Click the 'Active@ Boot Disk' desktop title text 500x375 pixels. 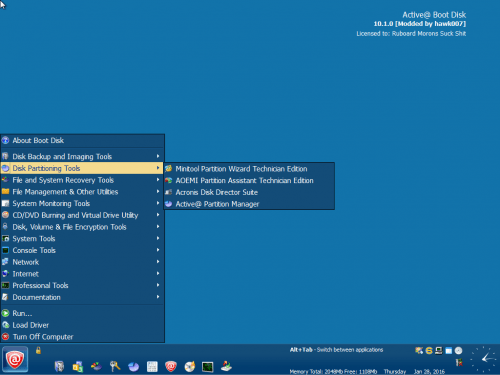[434, 15]
